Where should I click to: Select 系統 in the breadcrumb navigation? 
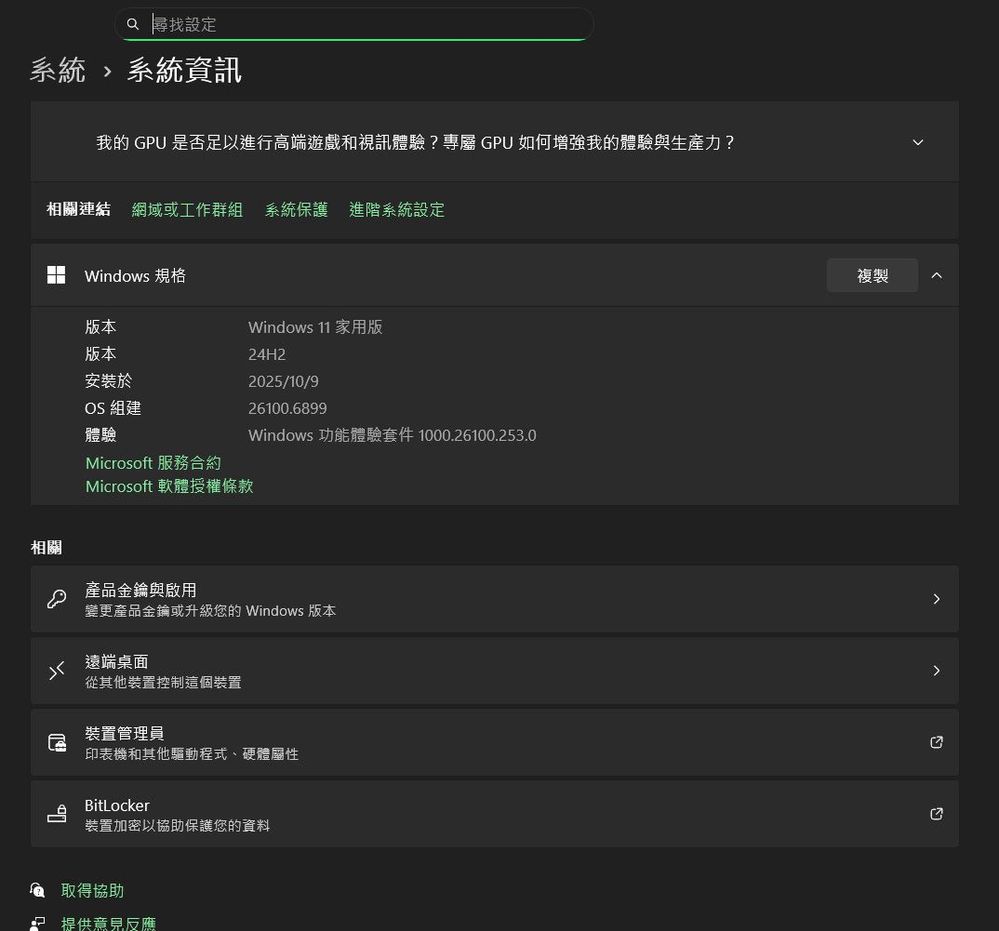pyautogui.click(x=57, y=70)
